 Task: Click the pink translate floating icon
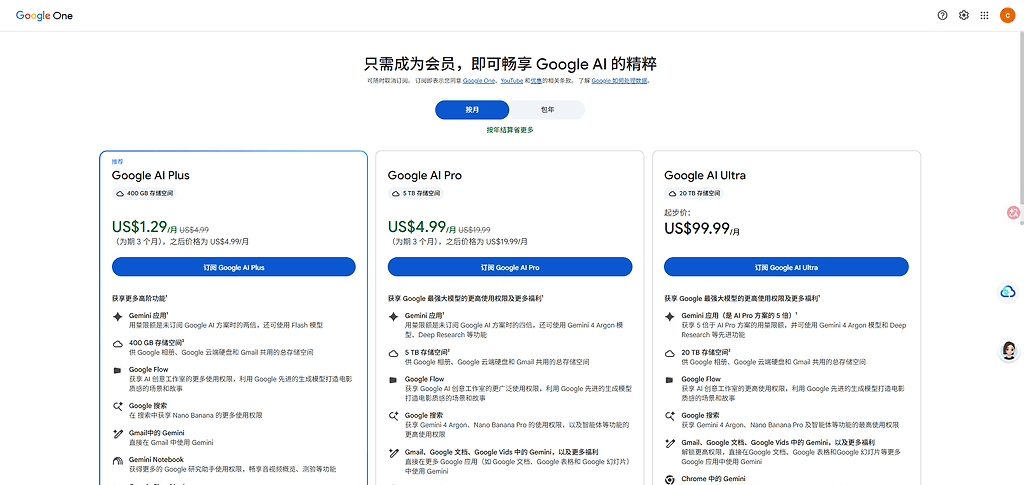(x=1013, y=212)
